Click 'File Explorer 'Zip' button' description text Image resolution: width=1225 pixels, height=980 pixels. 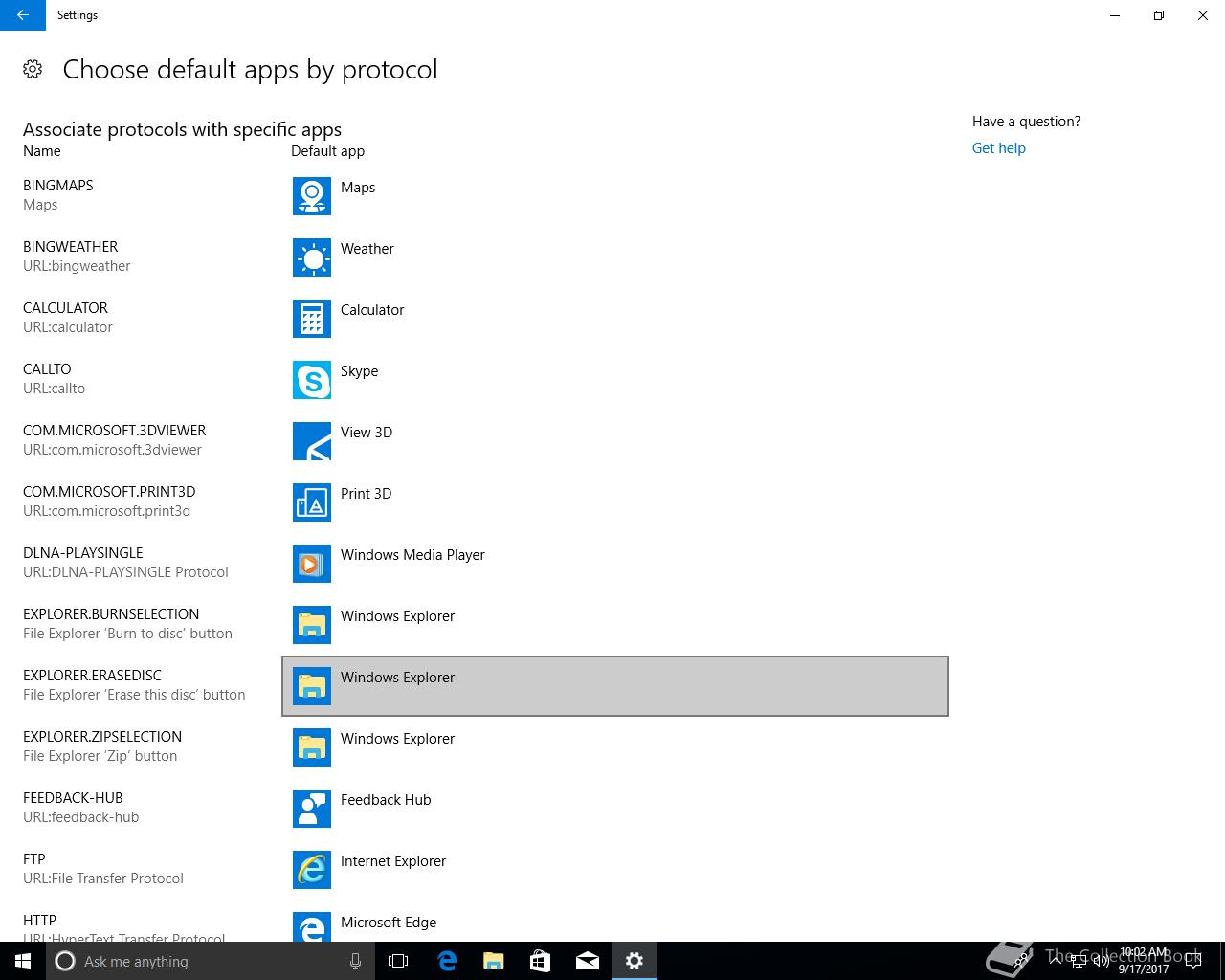point(100,756)
